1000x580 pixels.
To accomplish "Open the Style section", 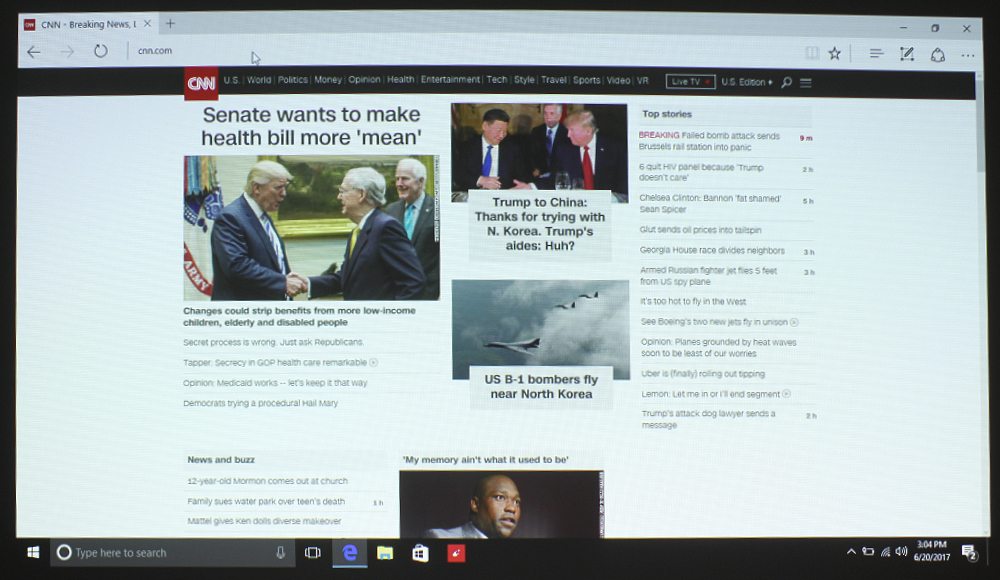I will [524, 80].
